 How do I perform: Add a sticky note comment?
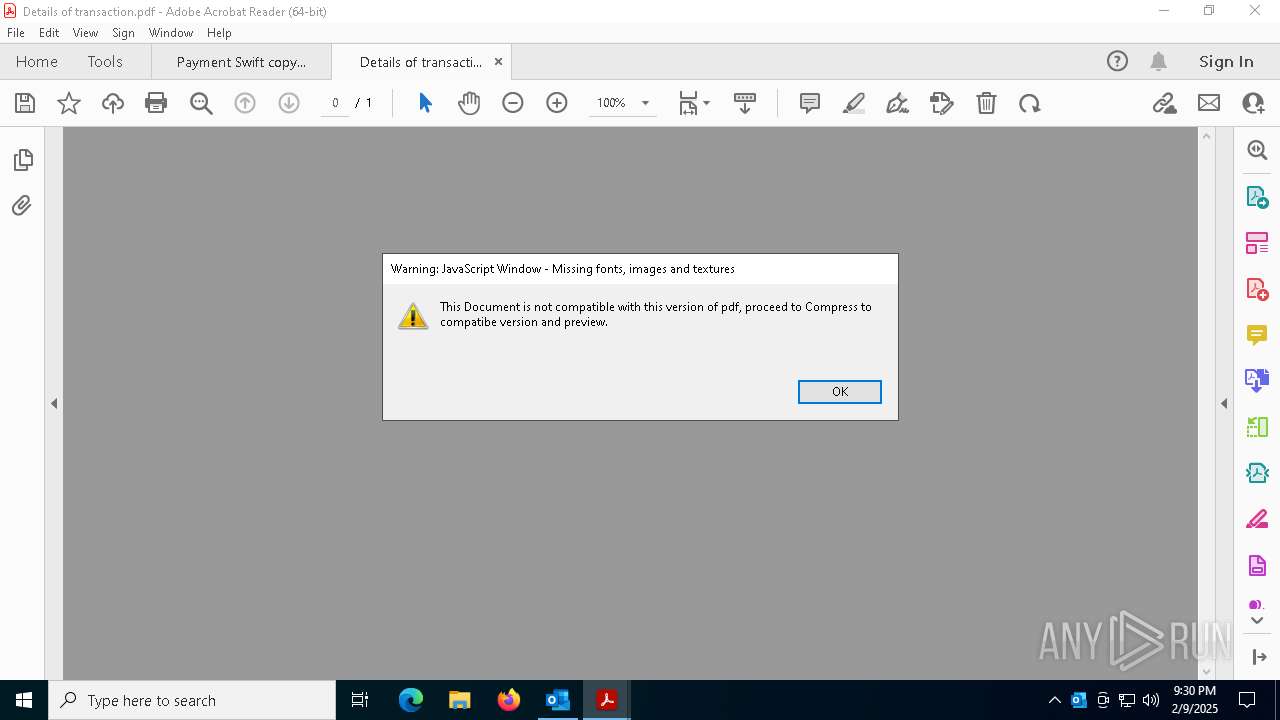tap(810, 103)
